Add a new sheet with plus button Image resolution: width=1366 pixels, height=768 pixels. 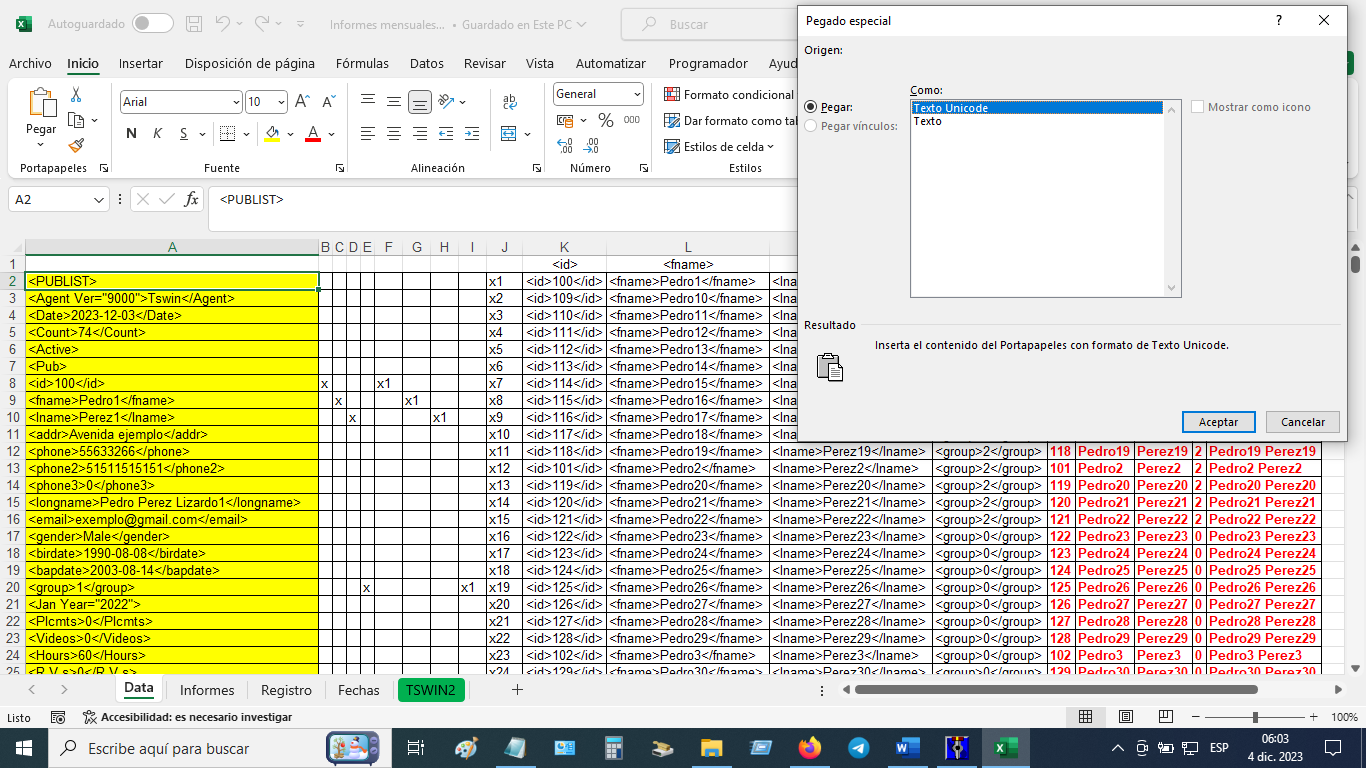(517, 690)
